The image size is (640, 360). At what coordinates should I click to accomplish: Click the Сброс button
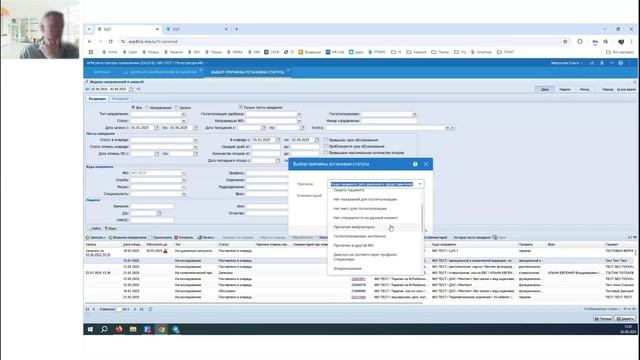pos(111,229)
